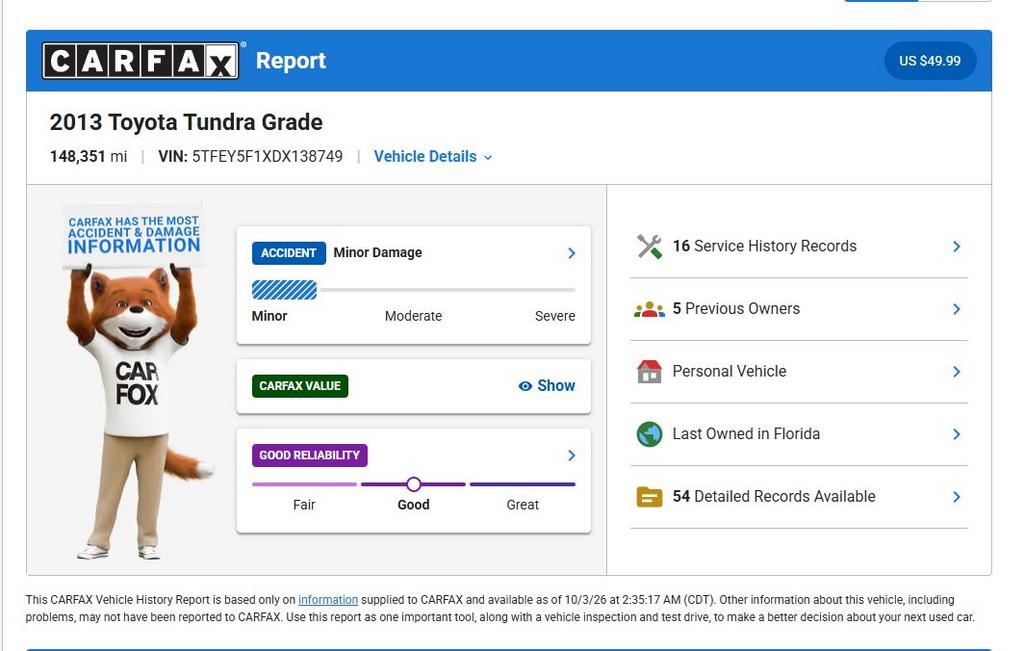Click the Report title text in header
This screenshot has height=651, width=1024.
[291, 61]
